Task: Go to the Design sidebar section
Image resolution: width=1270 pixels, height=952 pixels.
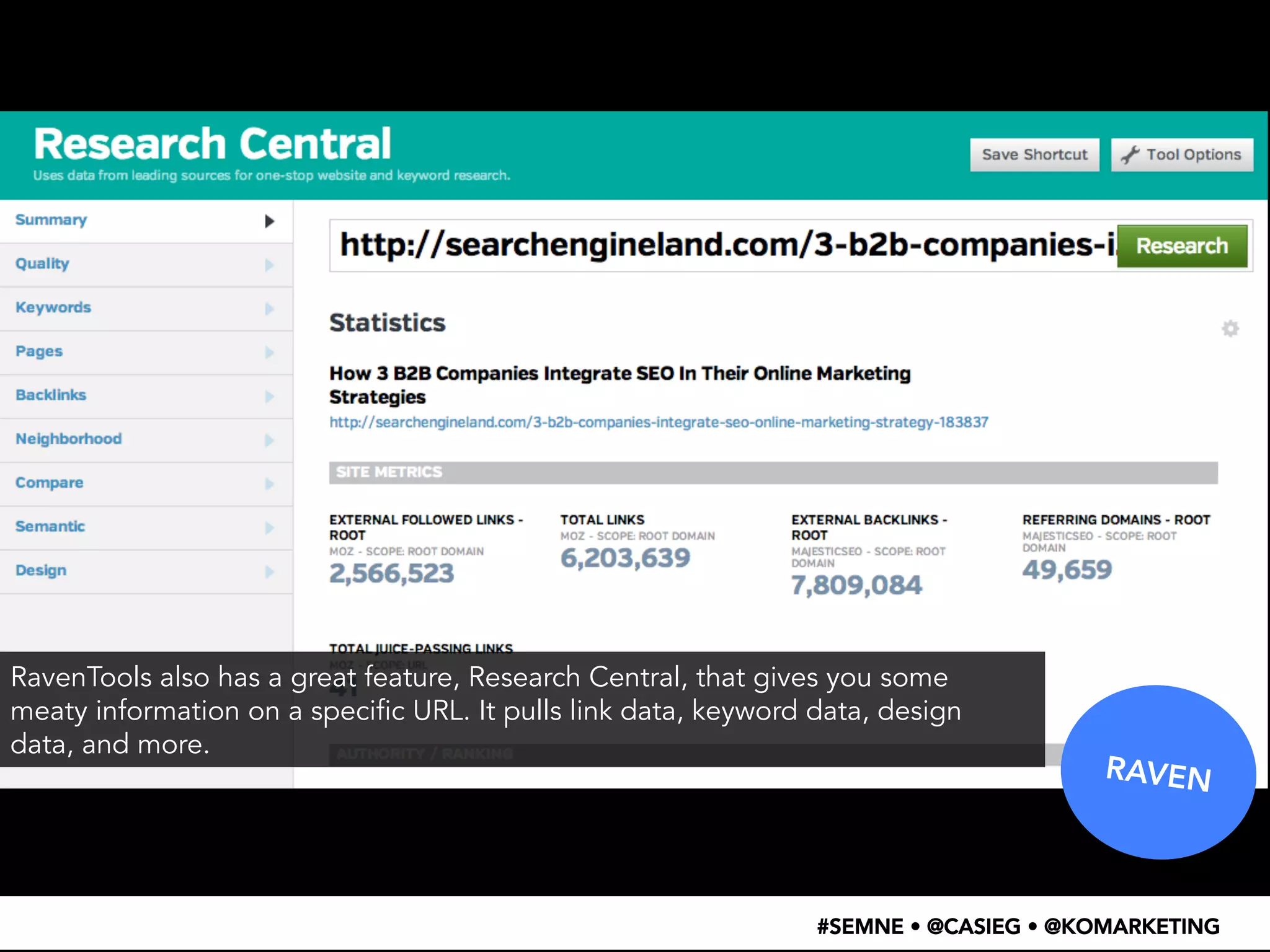Action: coord(146,571)
